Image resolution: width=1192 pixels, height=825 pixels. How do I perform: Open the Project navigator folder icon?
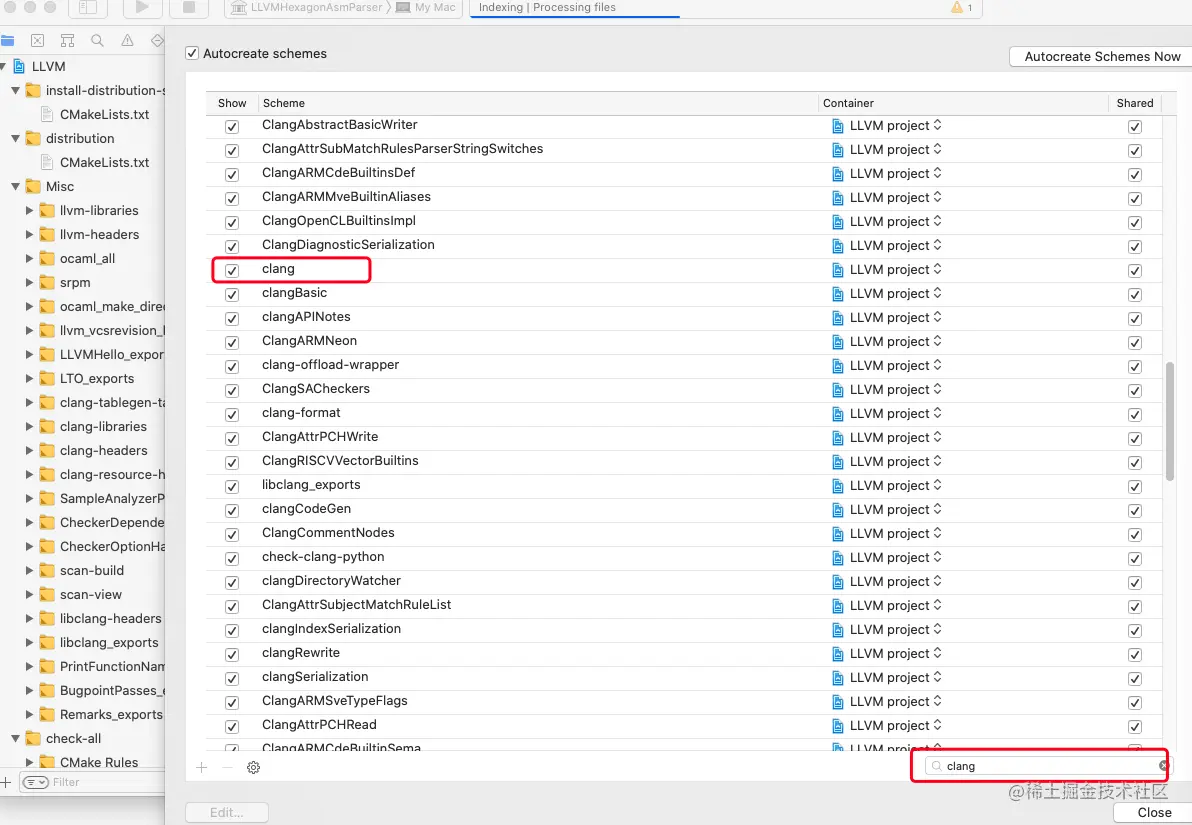(x=8, y=40)
